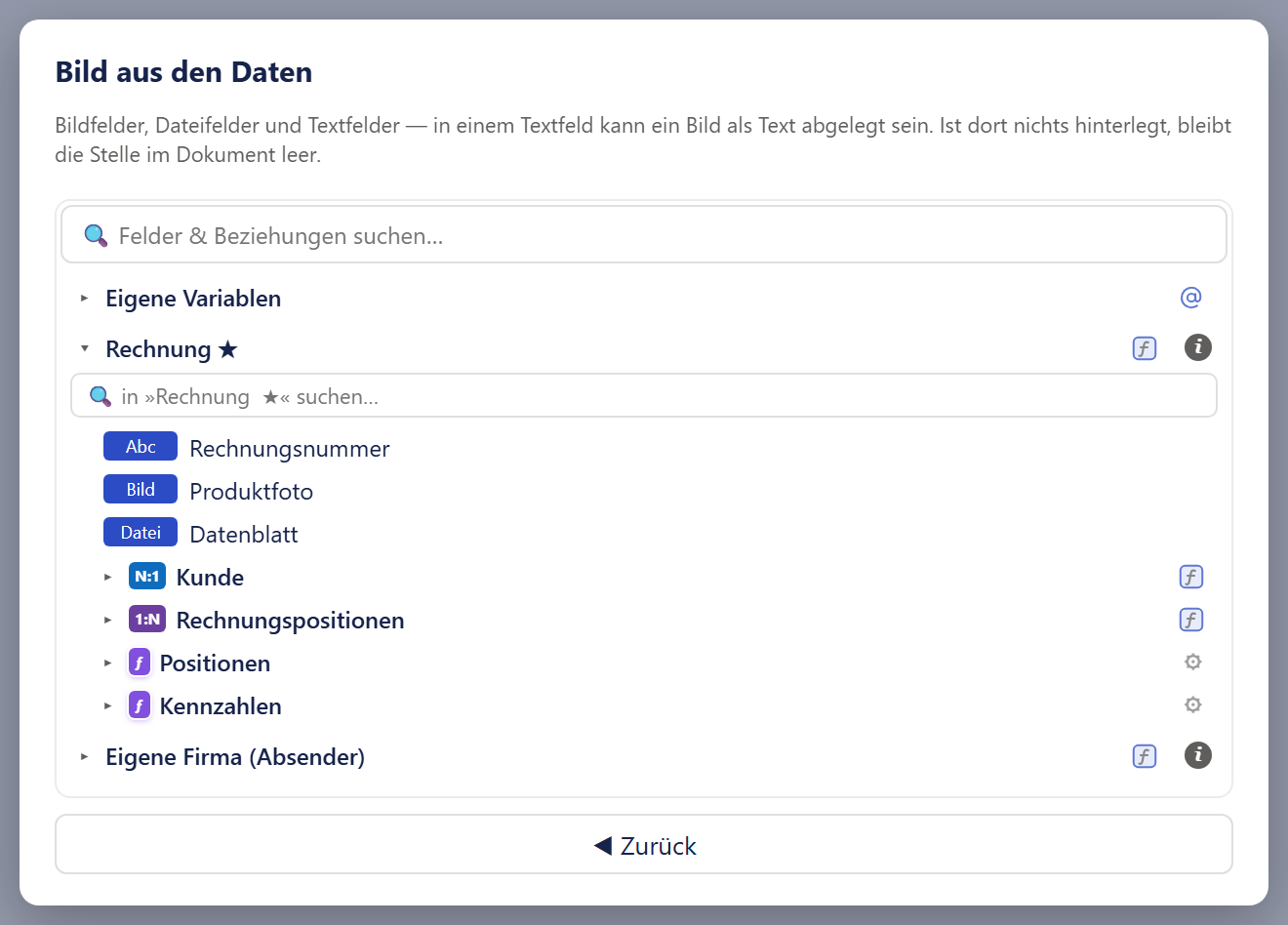
Task: Click the magnifier icon in the main search field
Action: point(96,235)
